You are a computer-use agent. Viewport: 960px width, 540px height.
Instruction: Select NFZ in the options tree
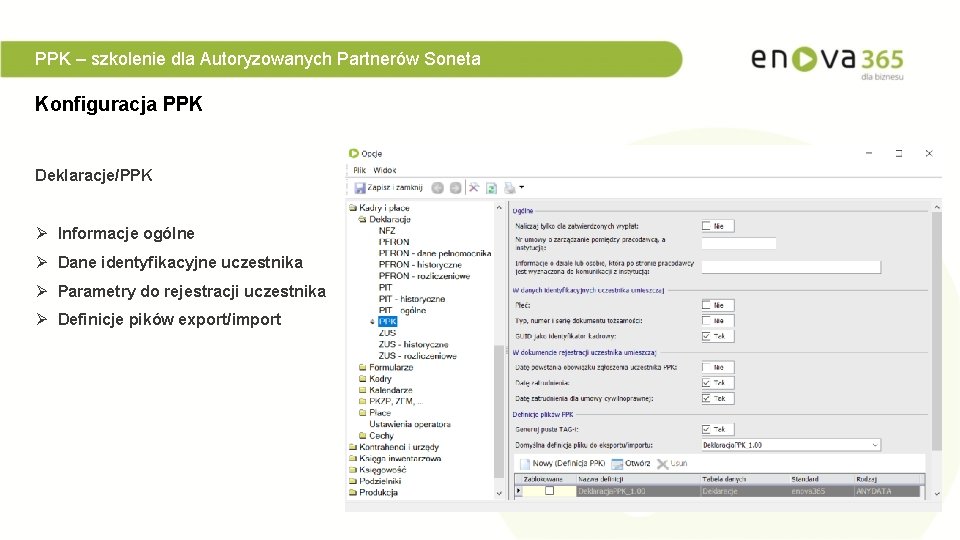click(387, 231)
